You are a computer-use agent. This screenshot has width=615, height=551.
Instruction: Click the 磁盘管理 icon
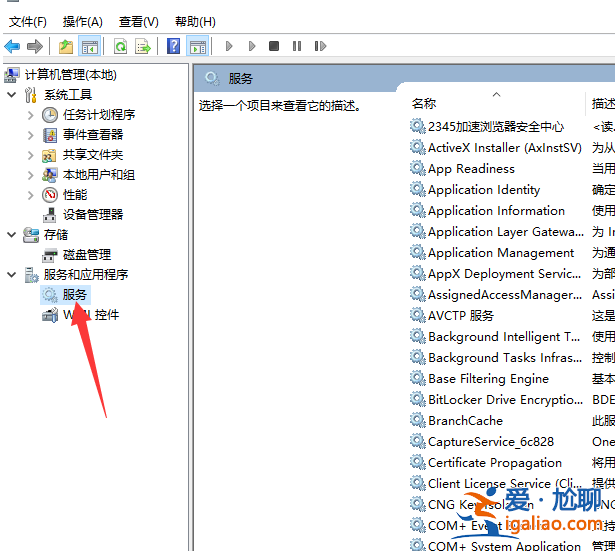[x=50, y=255]
